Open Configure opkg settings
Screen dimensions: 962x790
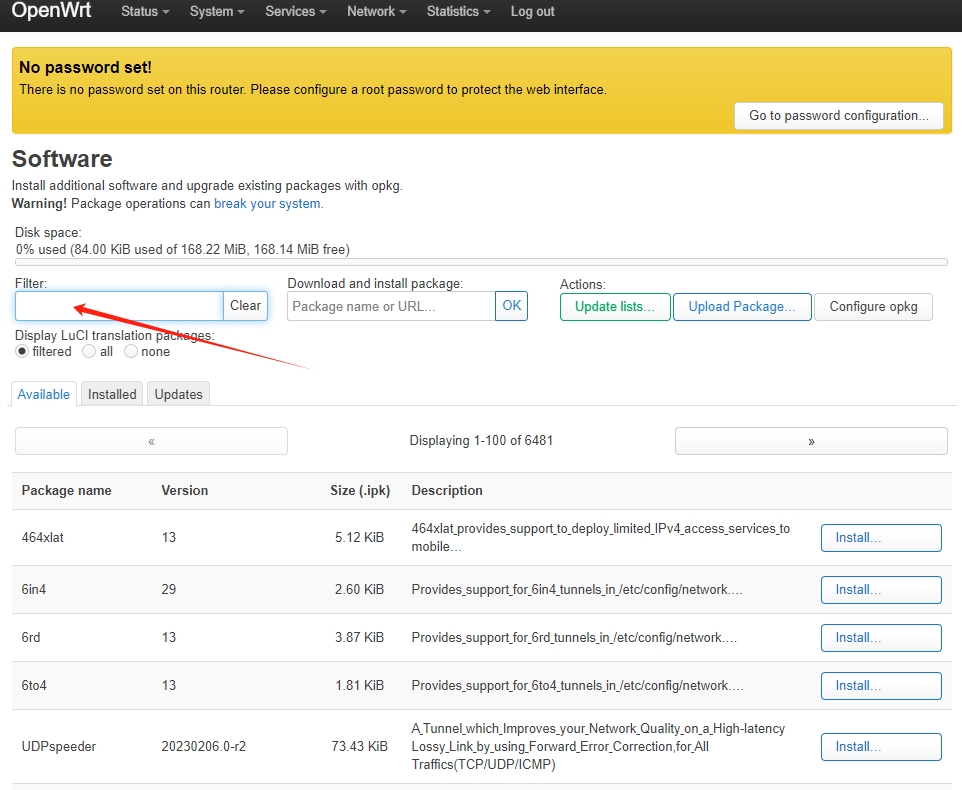[873, 307]
